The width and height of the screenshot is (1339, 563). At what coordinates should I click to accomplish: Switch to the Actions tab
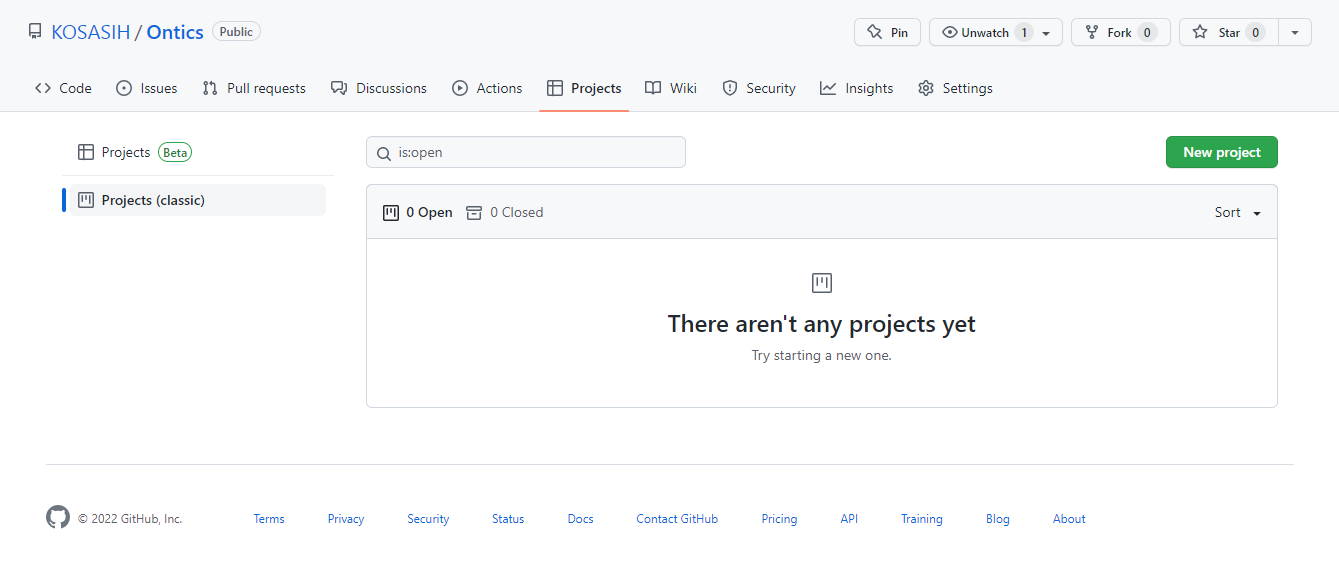coord(487,88)
